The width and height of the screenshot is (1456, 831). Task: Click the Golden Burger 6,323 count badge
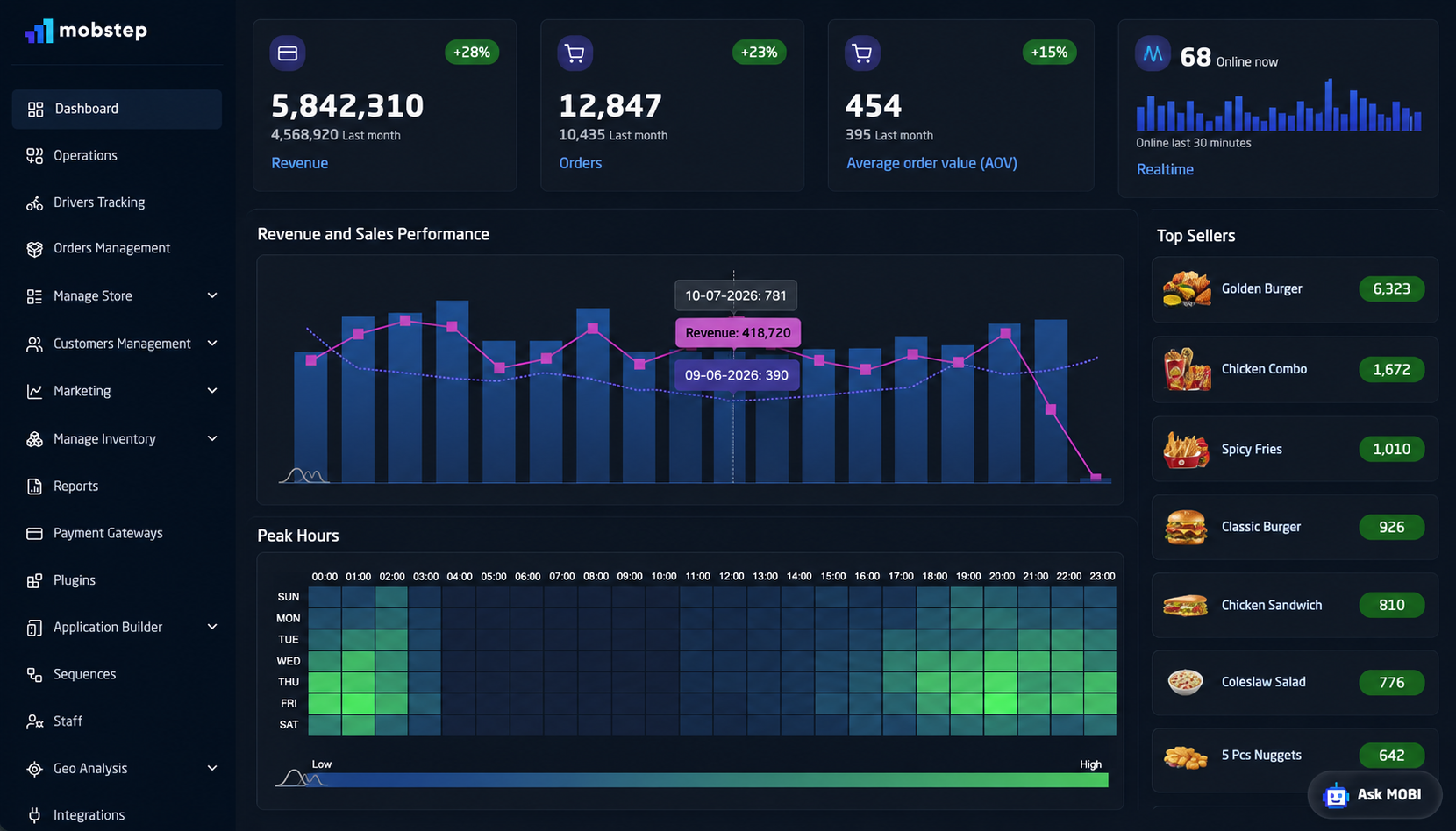(x=1392, y=289)
